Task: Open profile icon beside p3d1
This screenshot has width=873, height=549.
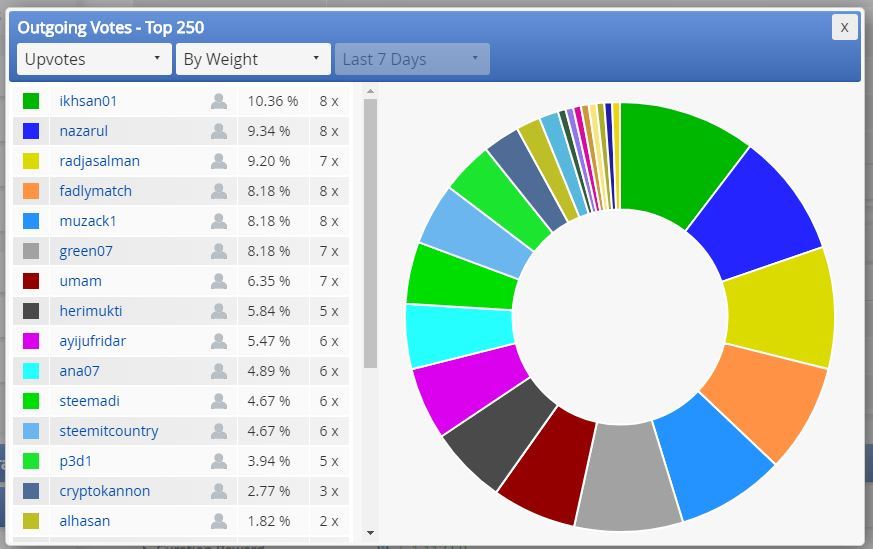Action: pyautogui.click(x=219, y=462)
